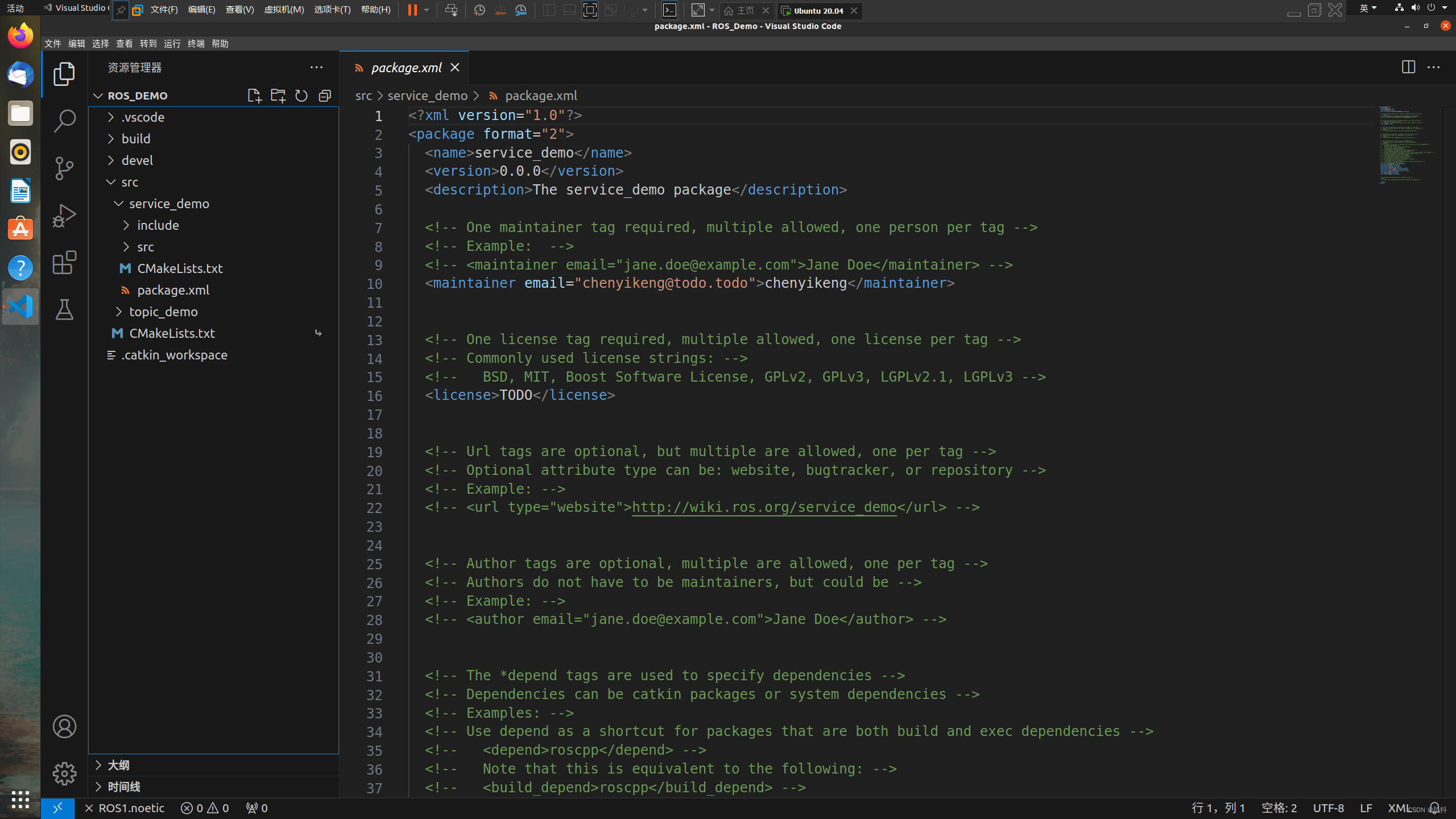This screenshot has height=819, width=1456.
Task: Click the http://wiki.ros.org/service_demo link
Action: [x=764, y=507]
